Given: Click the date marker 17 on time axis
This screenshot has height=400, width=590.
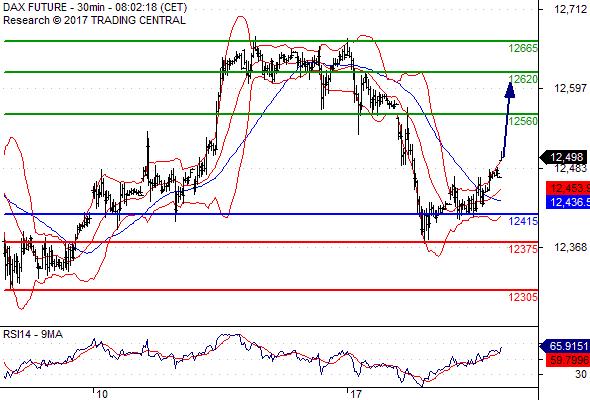Looking at the screenshot, I should [x=356, y=394].
